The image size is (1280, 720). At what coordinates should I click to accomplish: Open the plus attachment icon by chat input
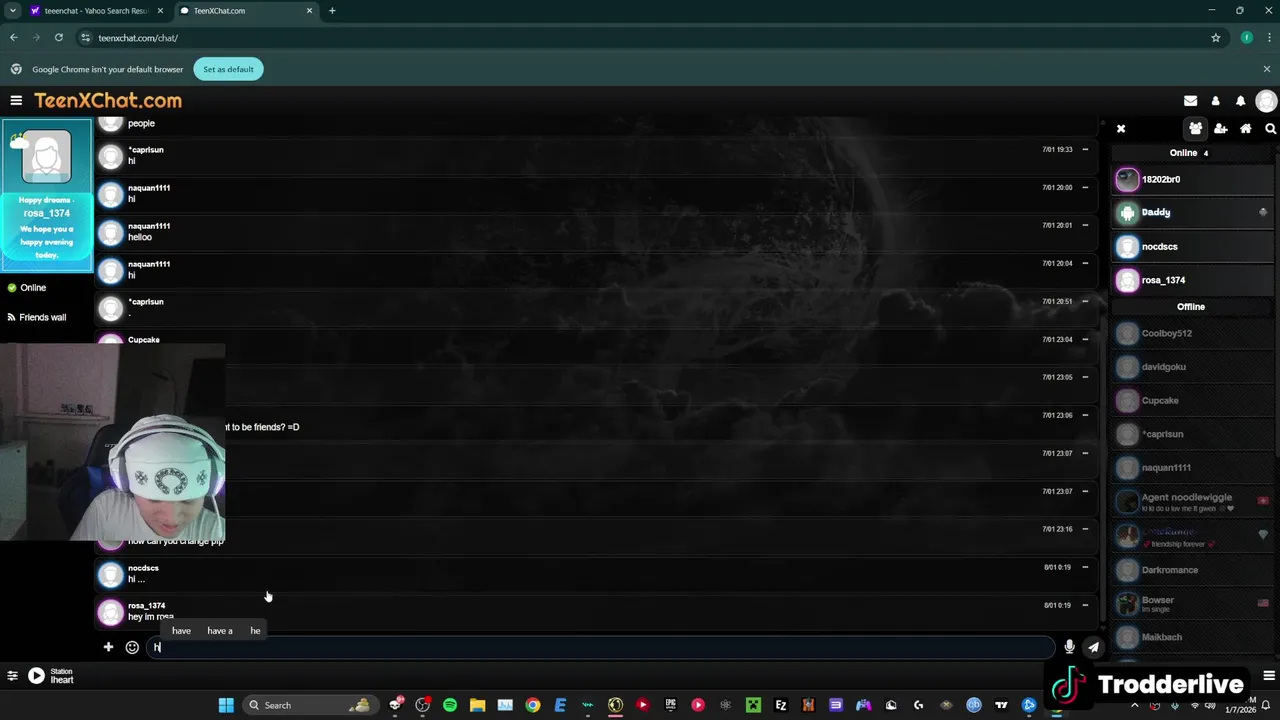click(x=108, y=647)
